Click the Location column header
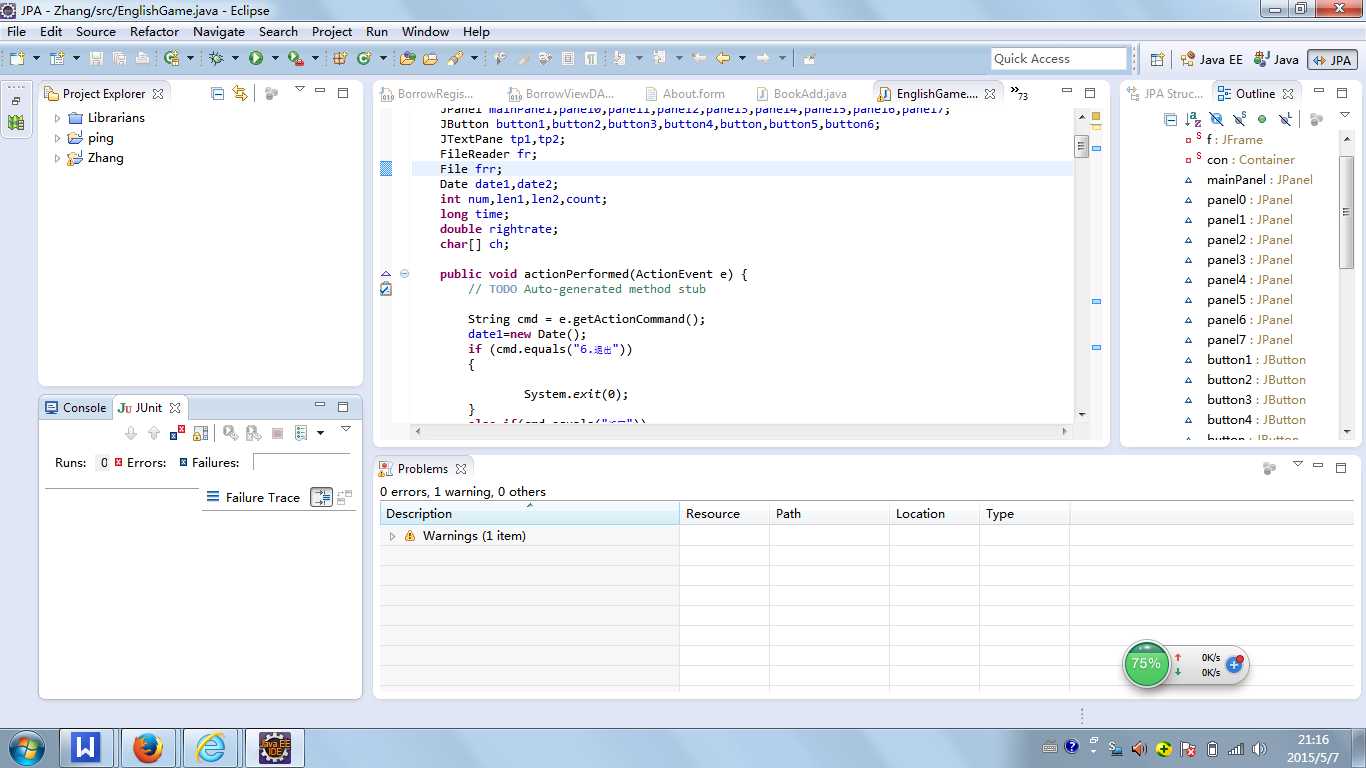The width and height of the screenshot is (1366, 768). point(934,514)
